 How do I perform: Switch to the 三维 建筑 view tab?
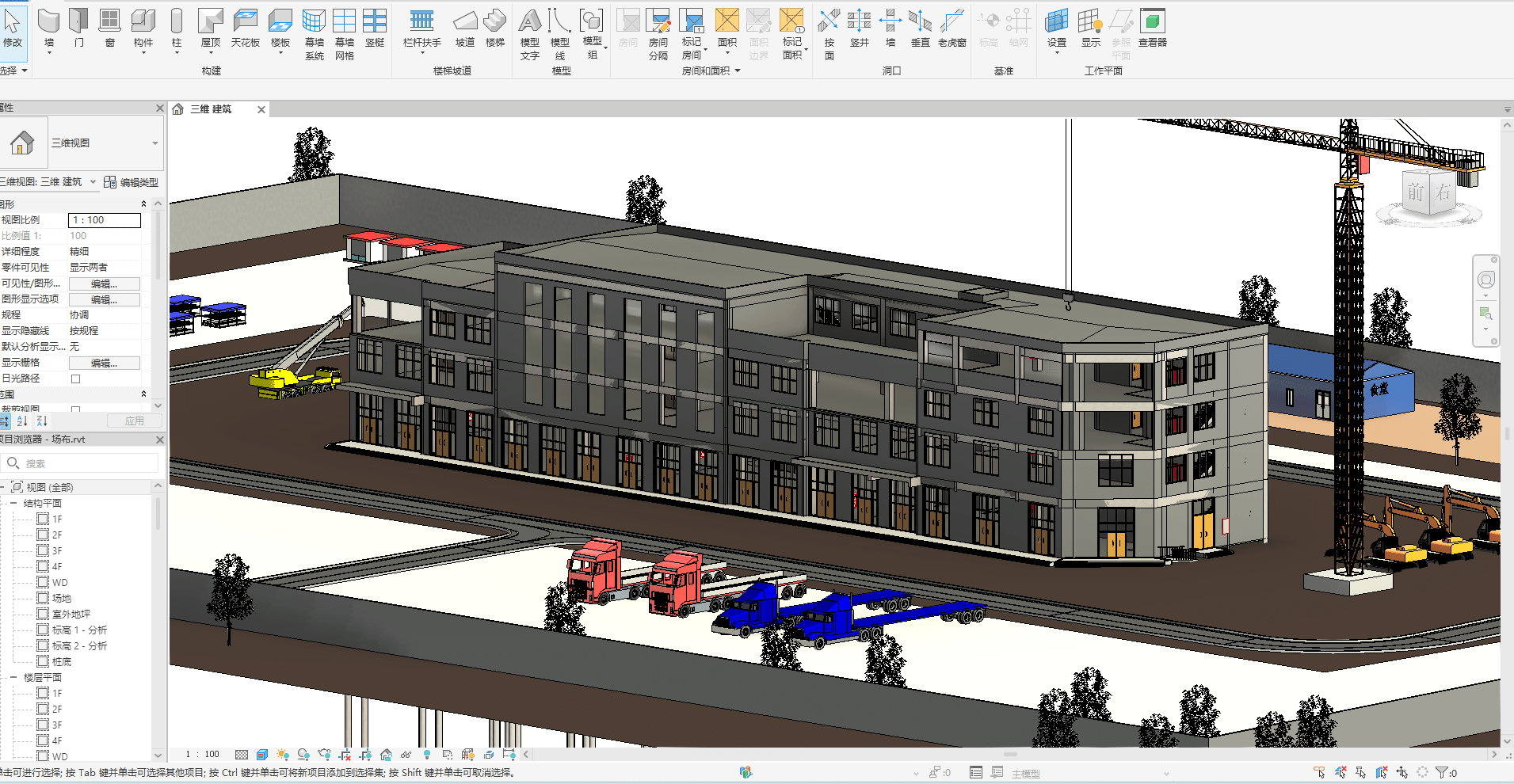pyautogui.click(x=212, y=109)
